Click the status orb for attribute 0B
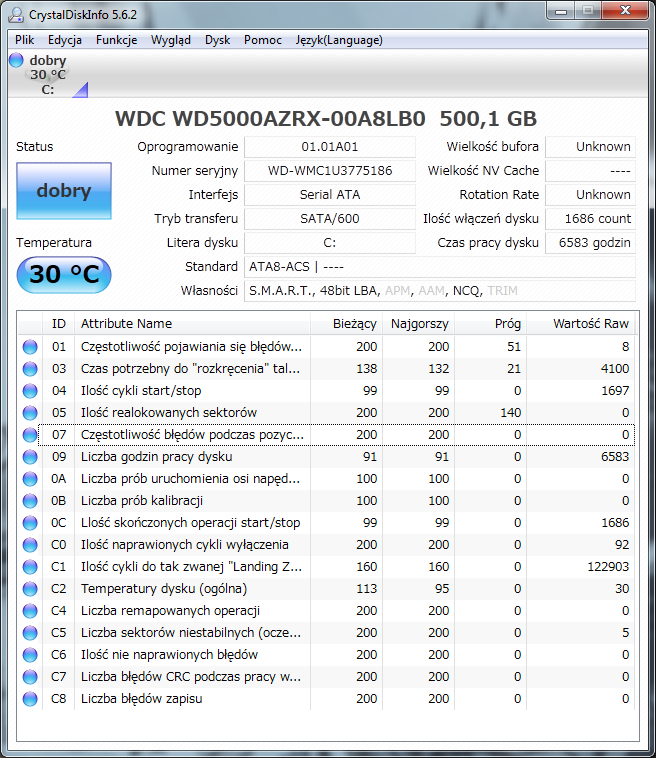Viewport: 656px width, 758px height. (x=30, y=501)
